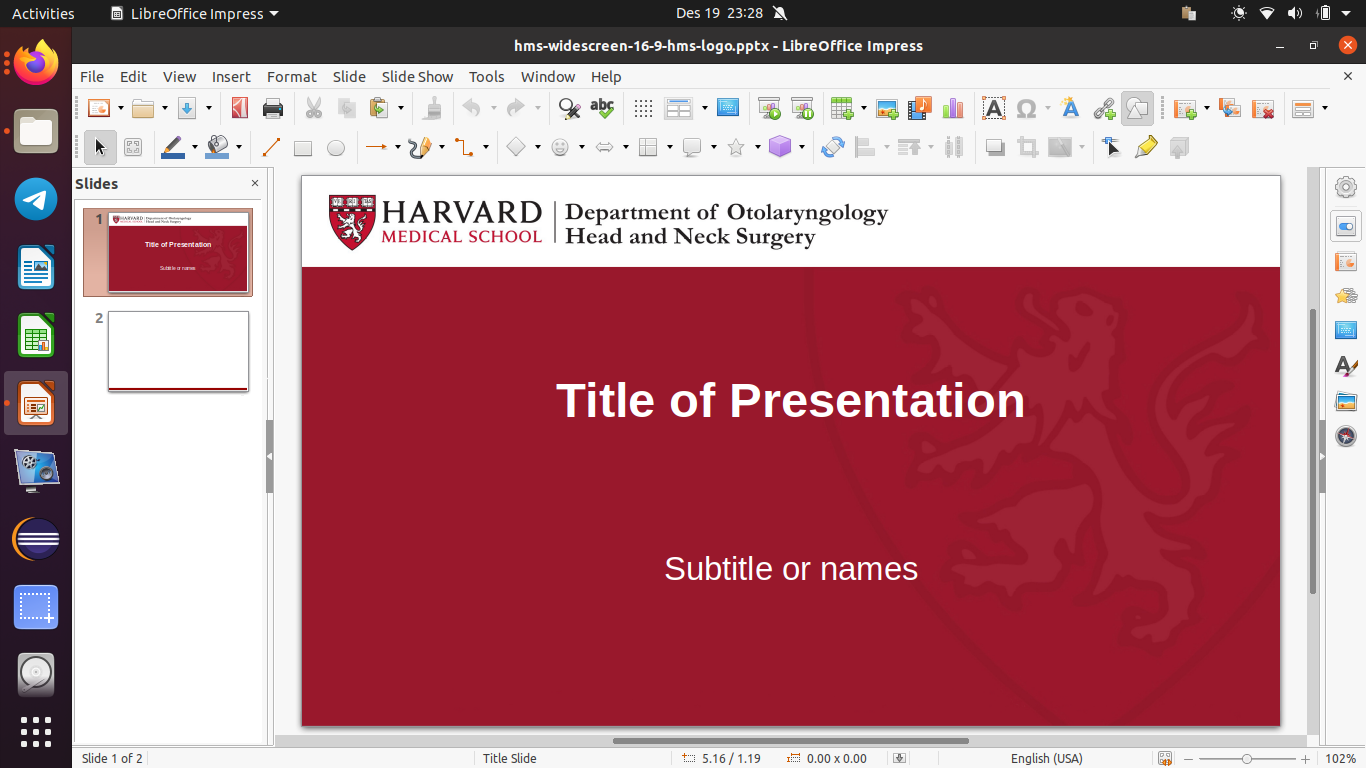Screen dimensions: 1366x768
Task: Open Find & Replace tool
Action: (x=569, y=108)
